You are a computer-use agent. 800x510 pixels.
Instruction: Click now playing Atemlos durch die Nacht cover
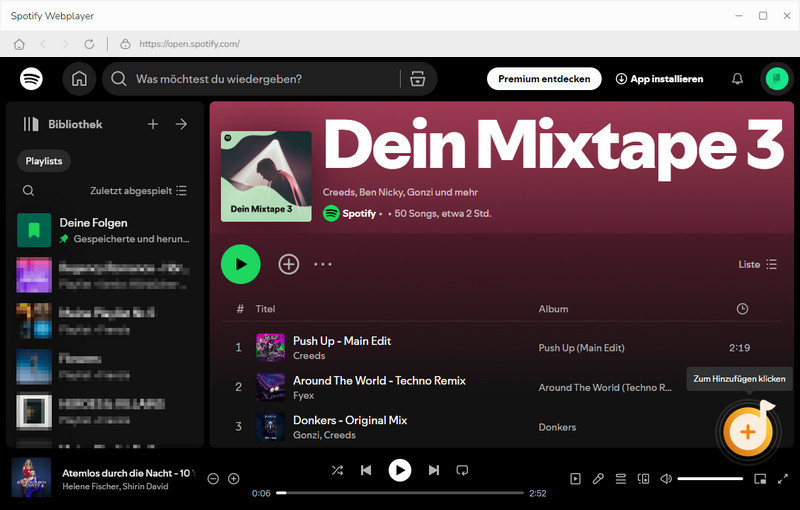pos(31,477)
